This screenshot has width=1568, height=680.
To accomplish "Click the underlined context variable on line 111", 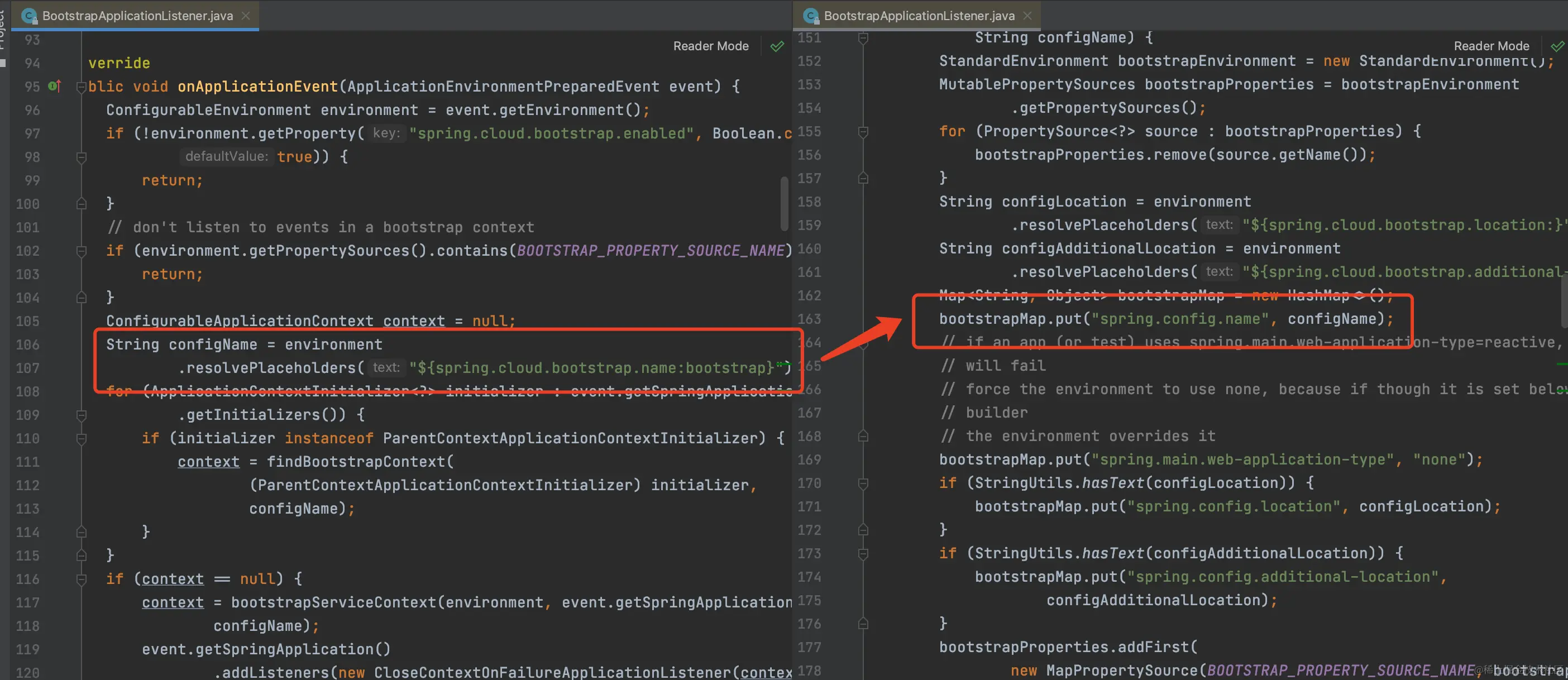I will 208,462.
